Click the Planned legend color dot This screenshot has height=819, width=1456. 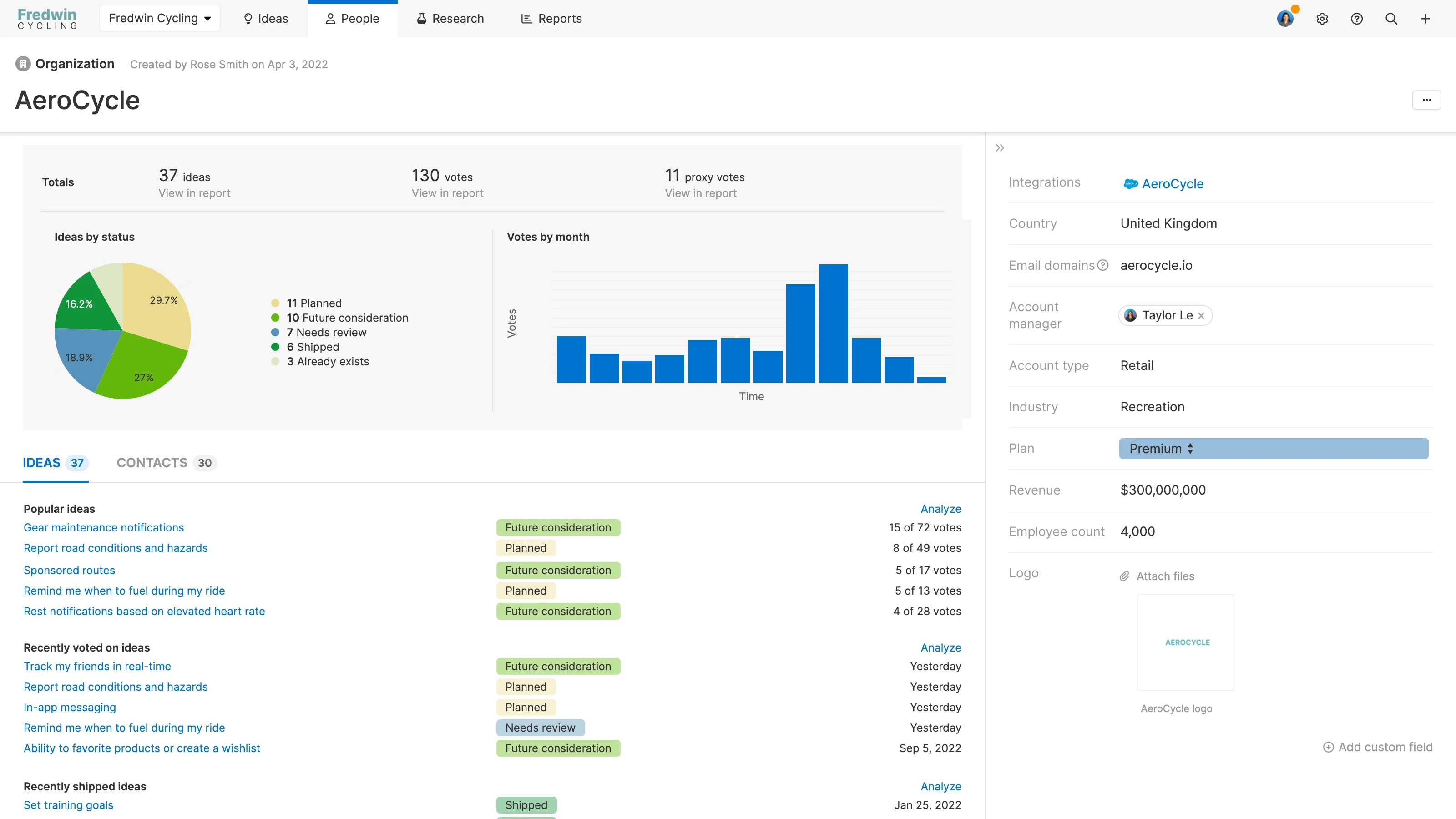point(275,303)
